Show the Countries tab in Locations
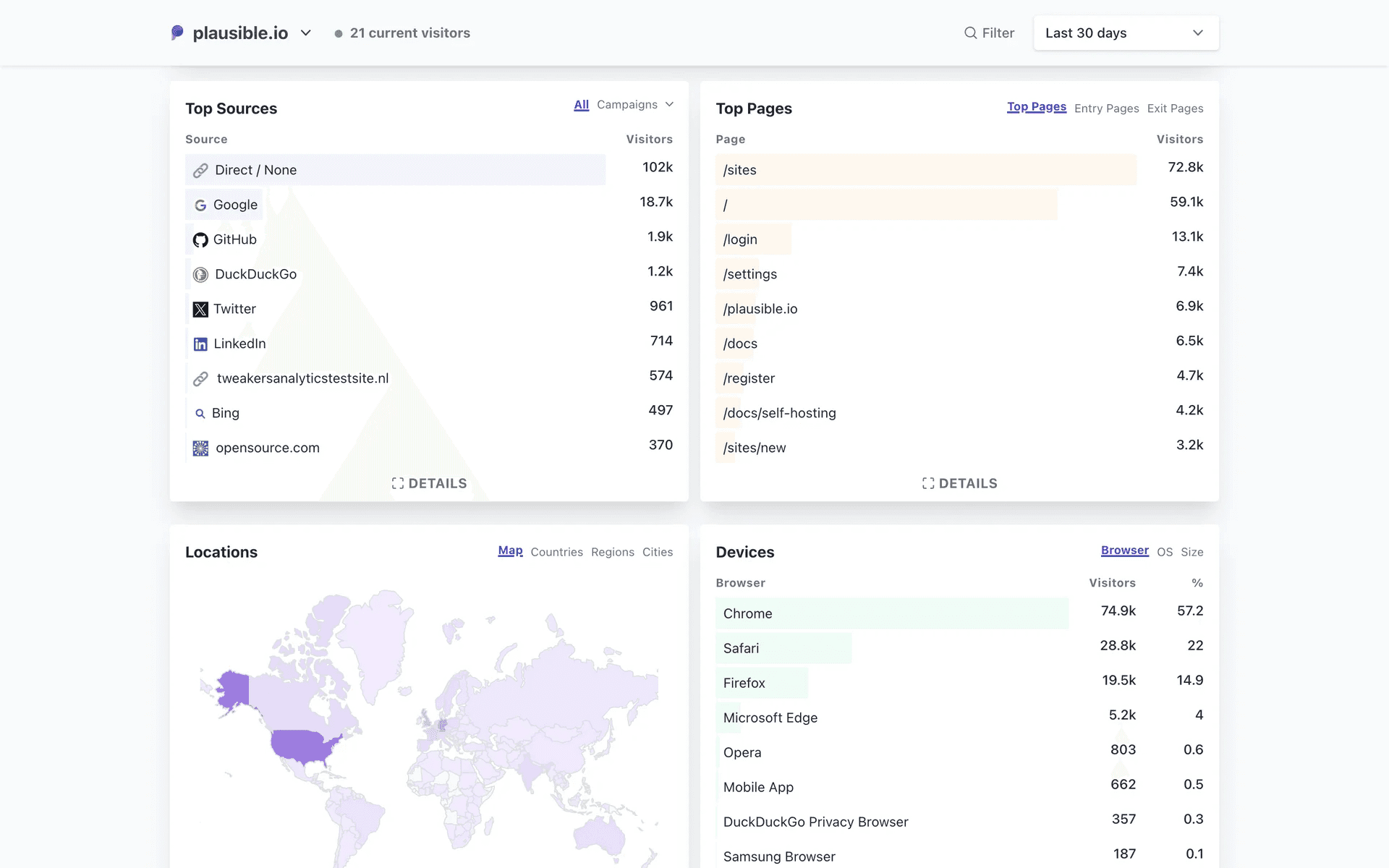 pyautogui.click(x=556, y=552)
